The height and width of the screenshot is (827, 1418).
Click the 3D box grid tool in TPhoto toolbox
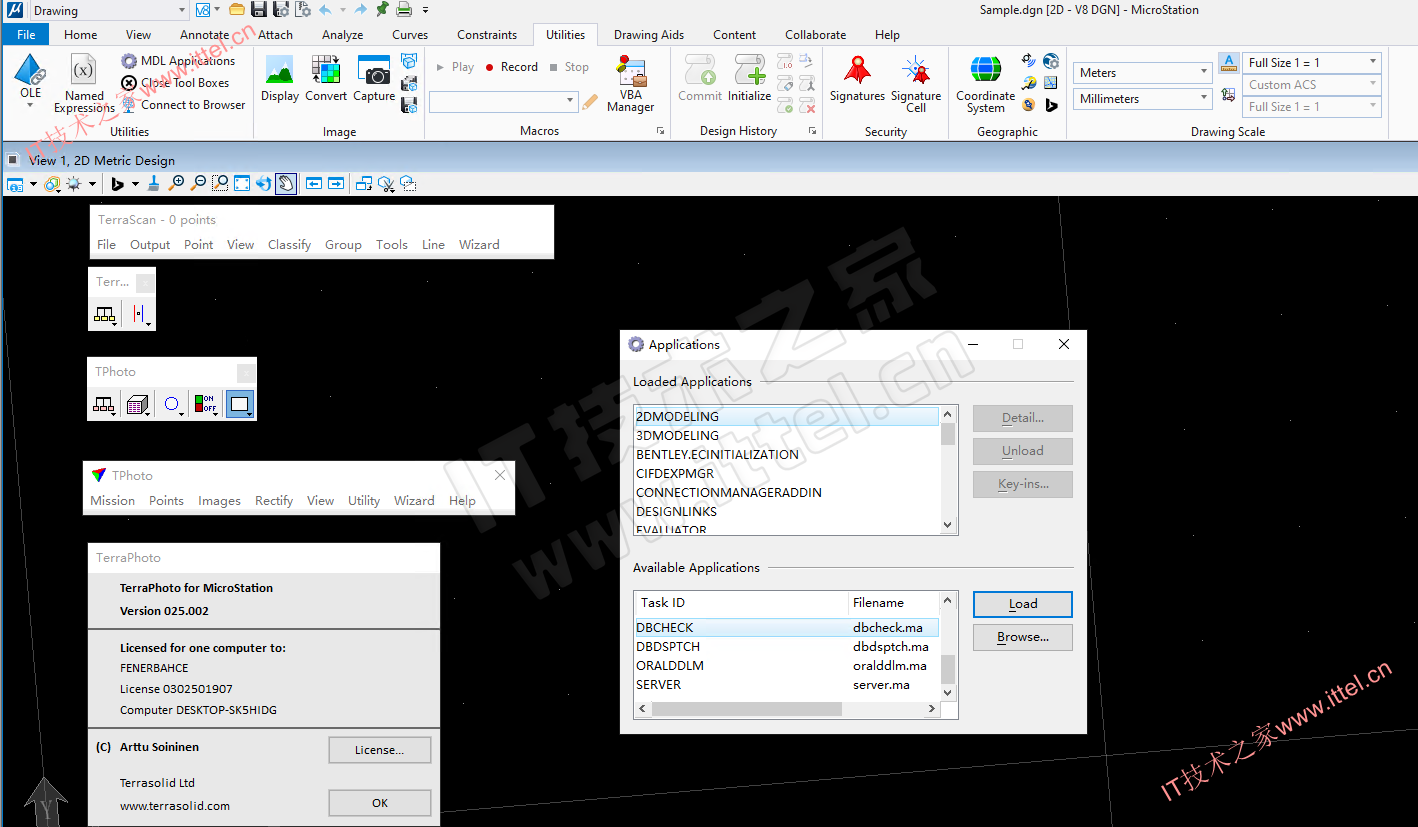tap(138, 405)
